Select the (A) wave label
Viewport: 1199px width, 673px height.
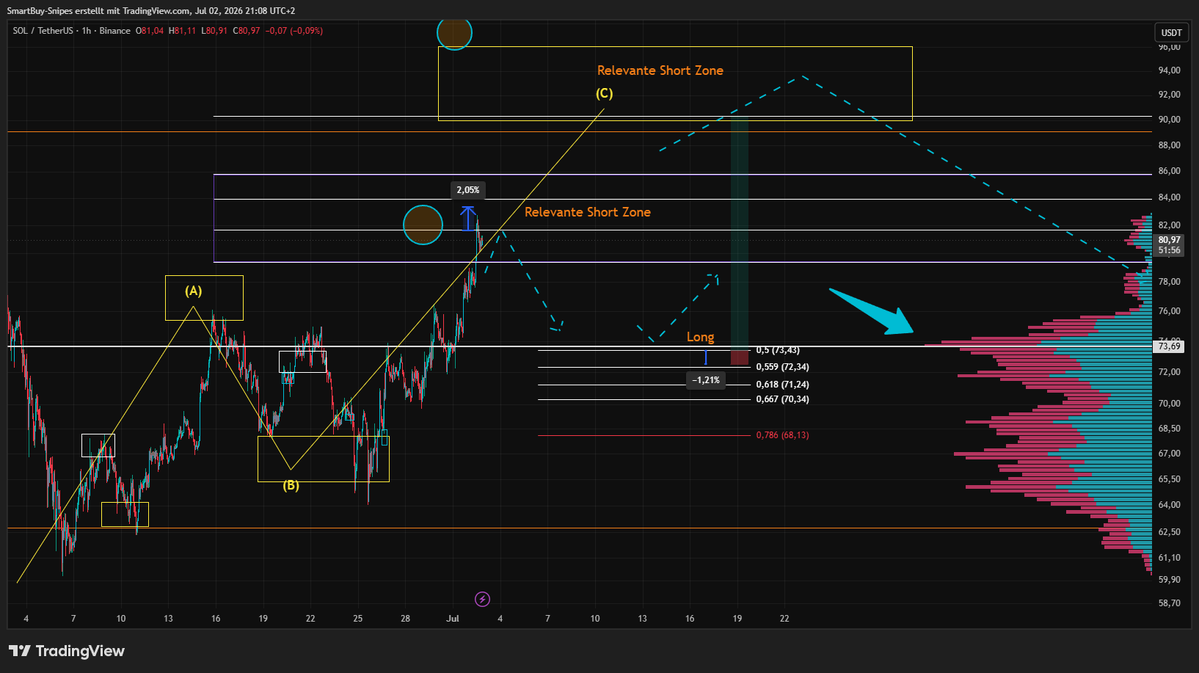(x=193, y=291)
